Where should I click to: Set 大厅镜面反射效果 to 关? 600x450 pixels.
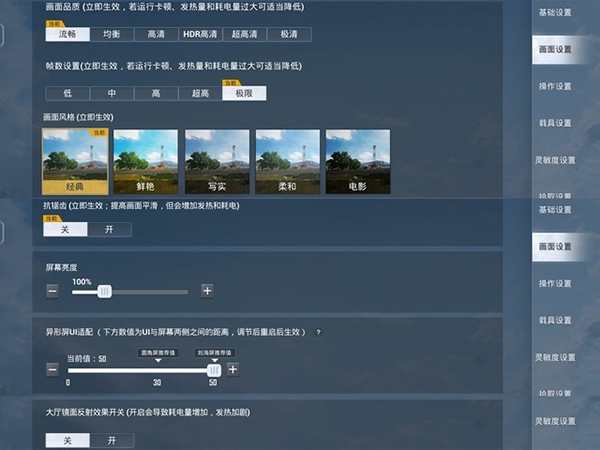68,440
